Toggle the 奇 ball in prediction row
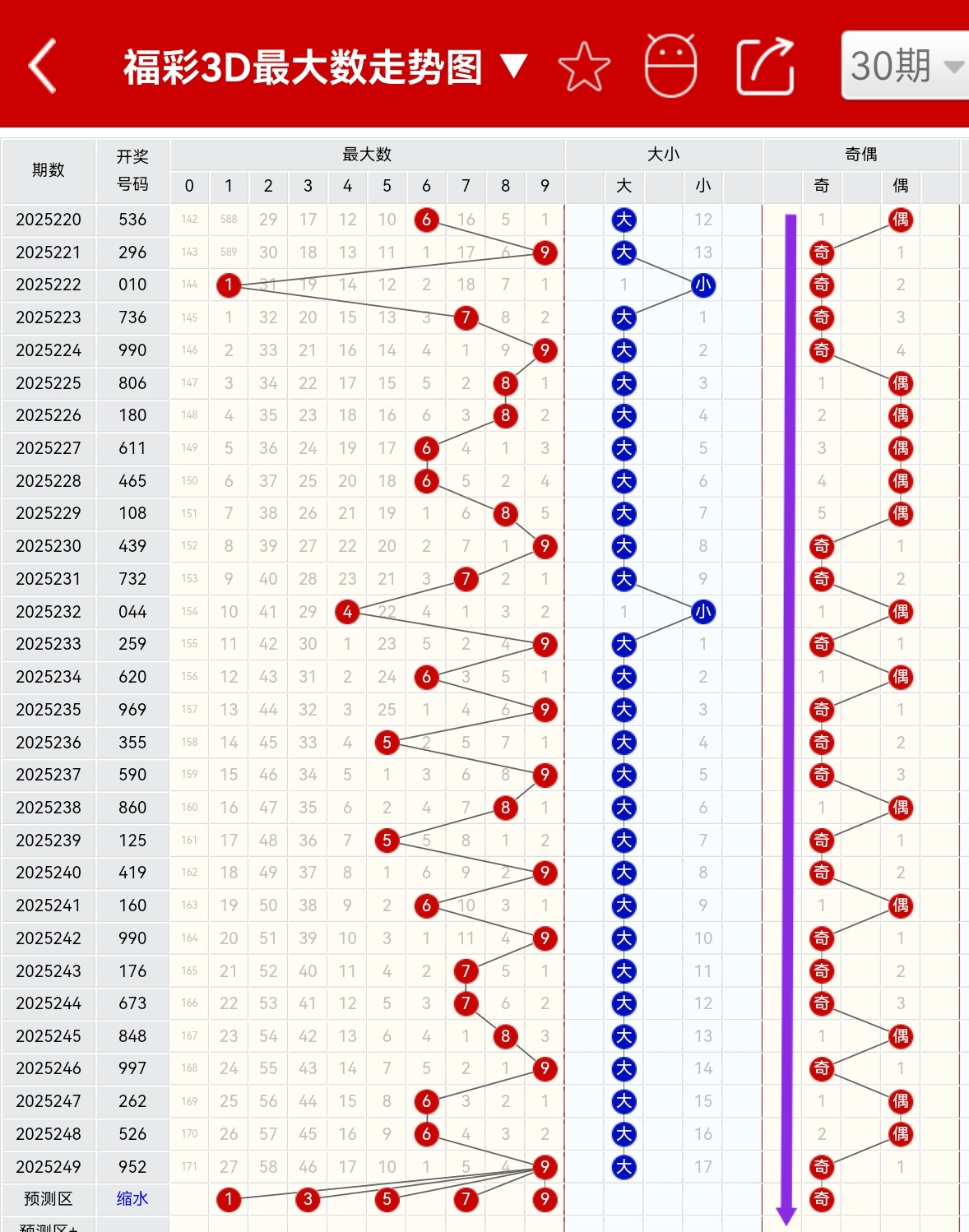Screen dimensions: 969x1232 (822, 1199)
